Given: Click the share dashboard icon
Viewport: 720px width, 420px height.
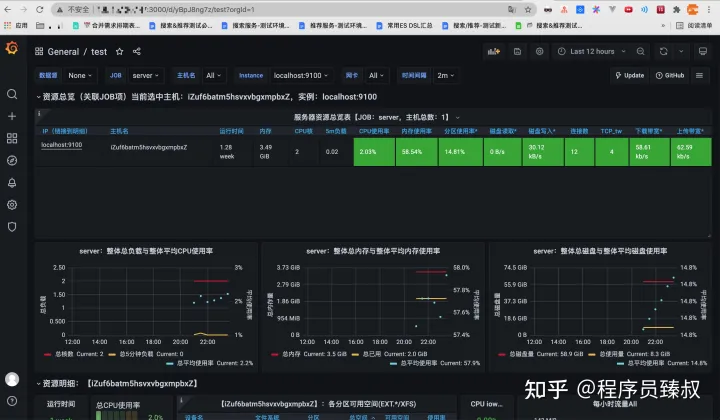Looking at the screenshot, I should [137, 51].
